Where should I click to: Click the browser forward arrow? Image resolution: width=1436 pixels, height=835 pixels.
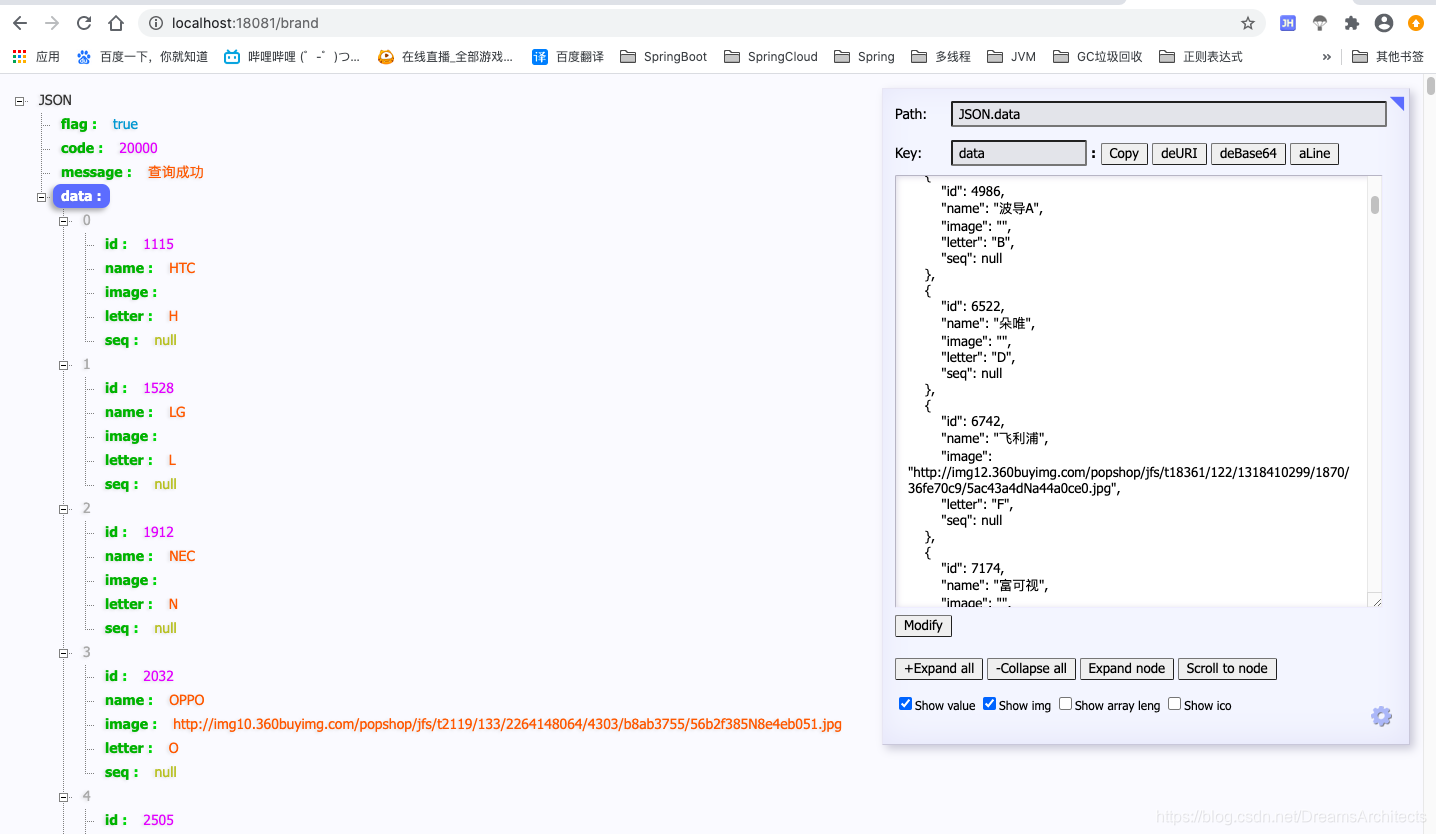pos(52,23)
